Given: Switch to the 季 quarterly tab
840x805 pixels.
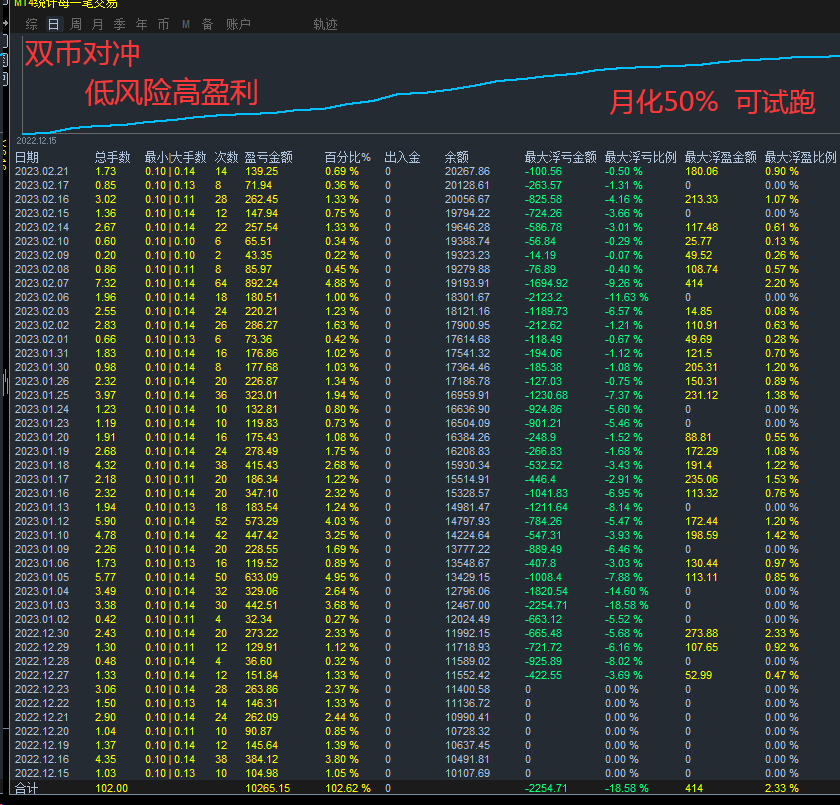Looking at the screenshot, I should [119, 24].
